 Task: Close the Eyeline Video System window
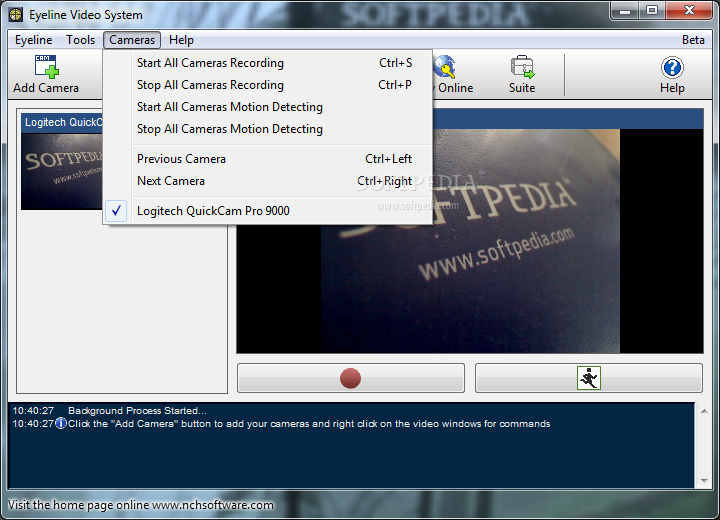(x=689, y=11)
